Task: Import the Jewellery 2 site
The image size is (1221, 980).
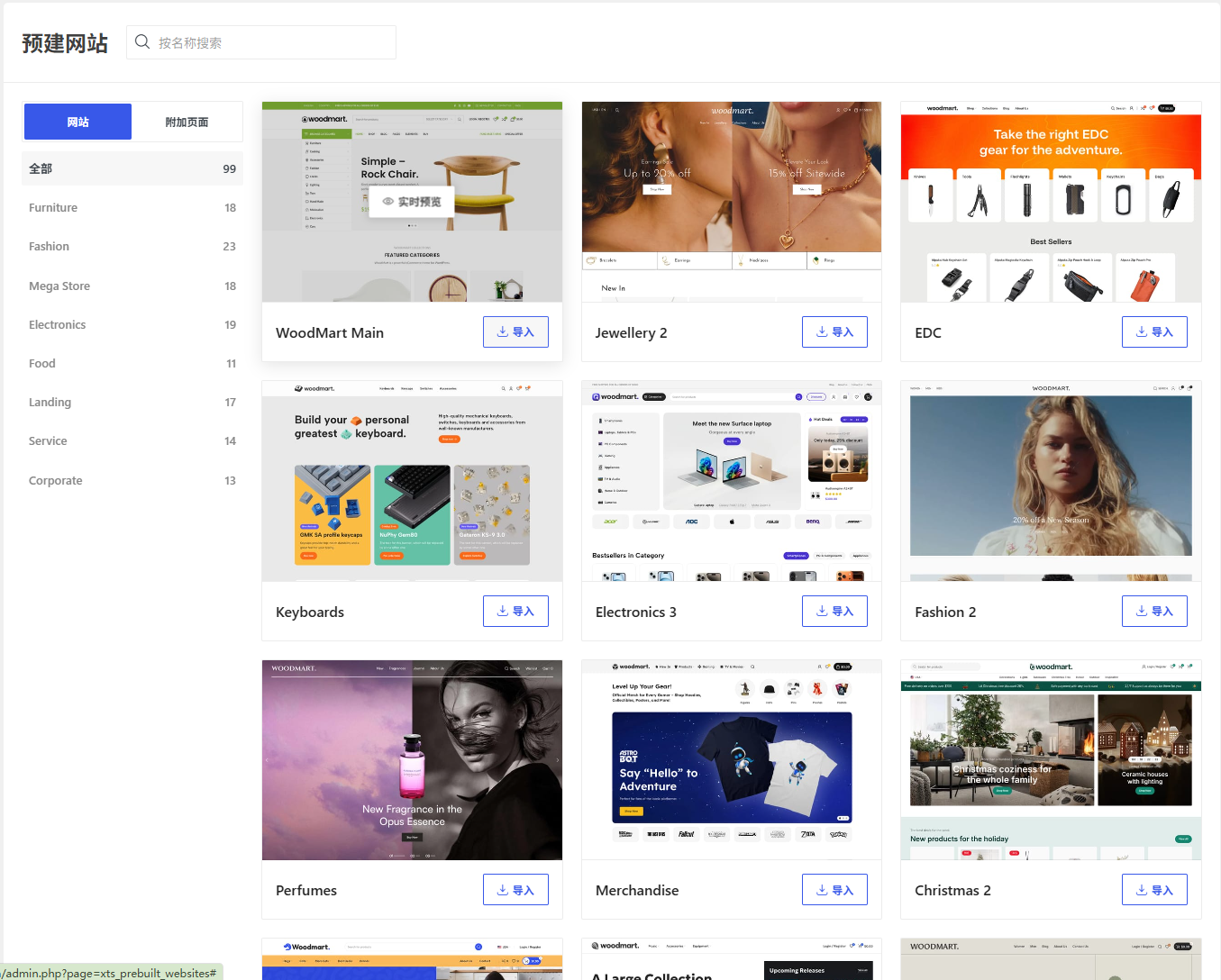Action: (x=834, y=332)
